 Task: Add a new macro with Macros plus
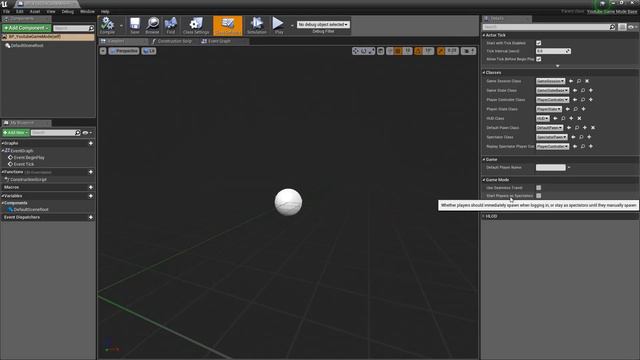click(91, 187)
